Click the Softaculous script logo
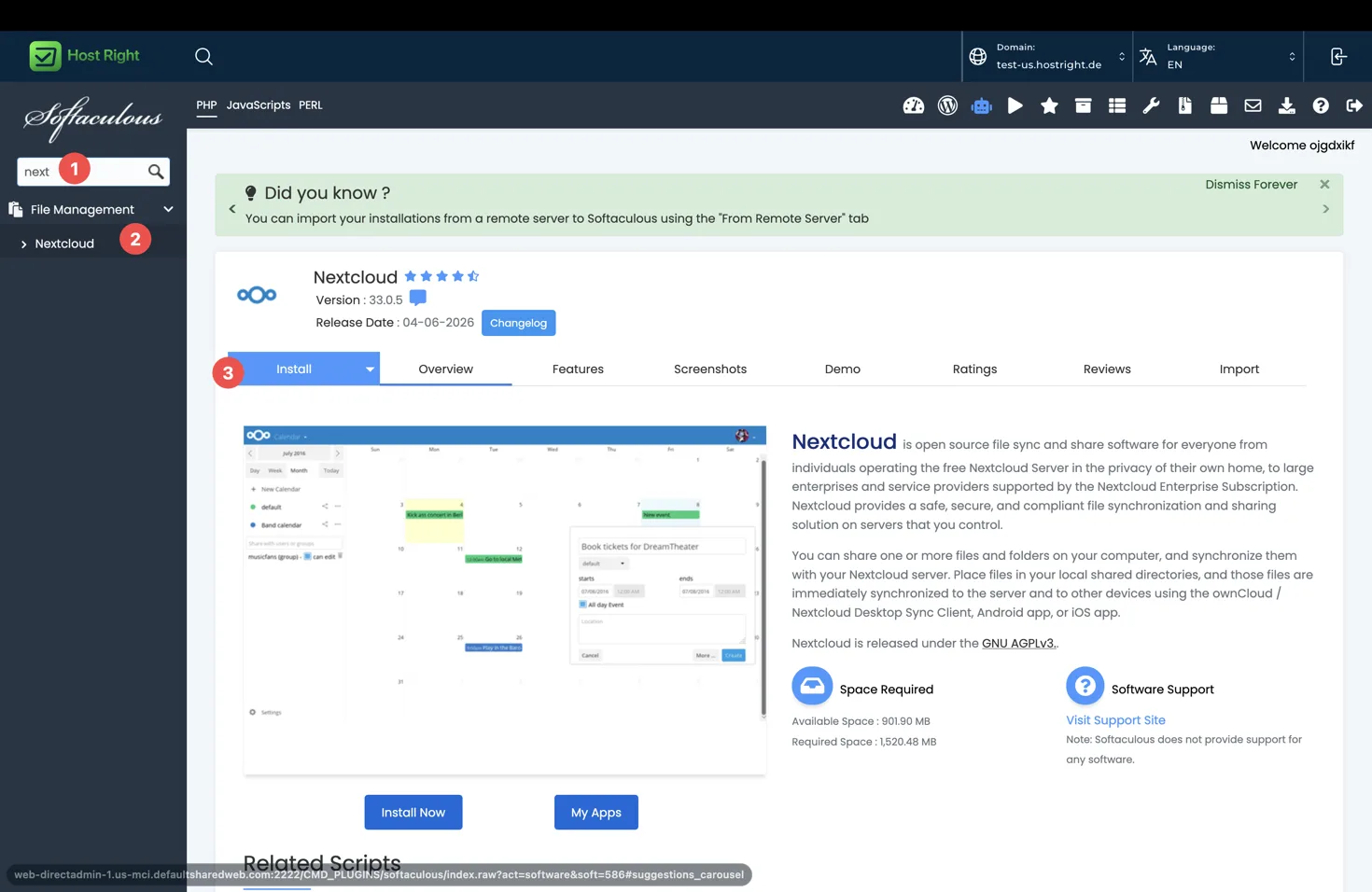The height and width of the screenshot is (892, 1372). (x=92, y=118)
